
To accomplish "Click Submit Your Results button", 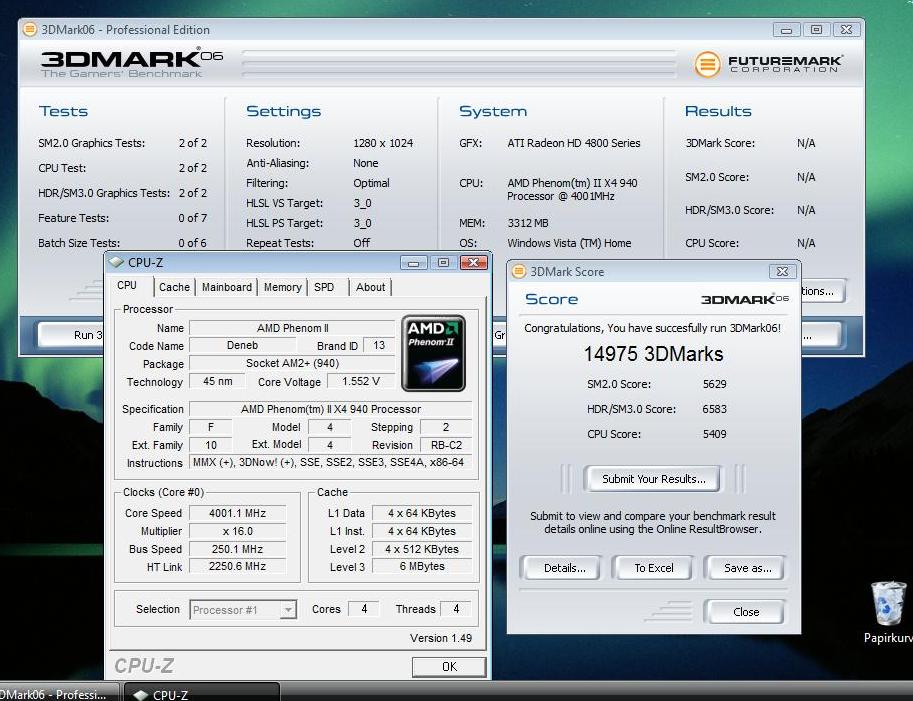I will (x=653, y=479).
